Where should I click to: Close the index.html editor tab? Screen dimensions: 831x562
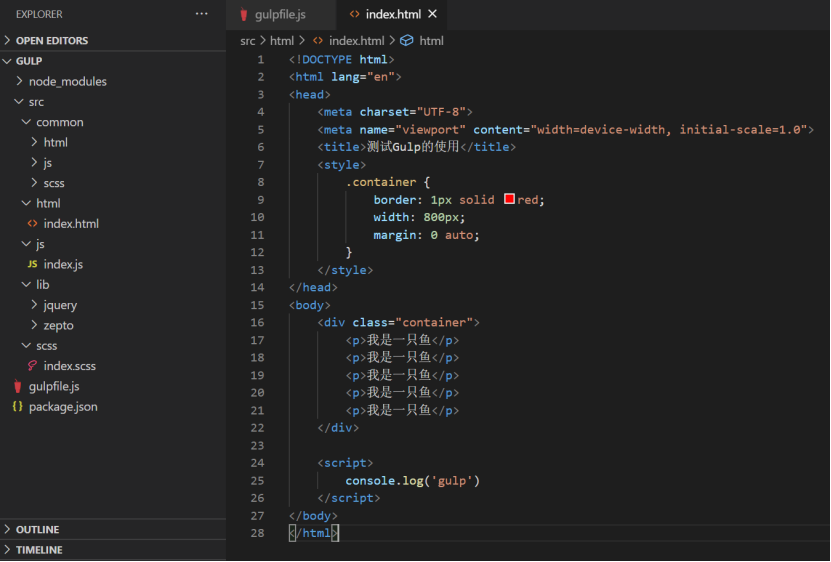tap(432, 14)
